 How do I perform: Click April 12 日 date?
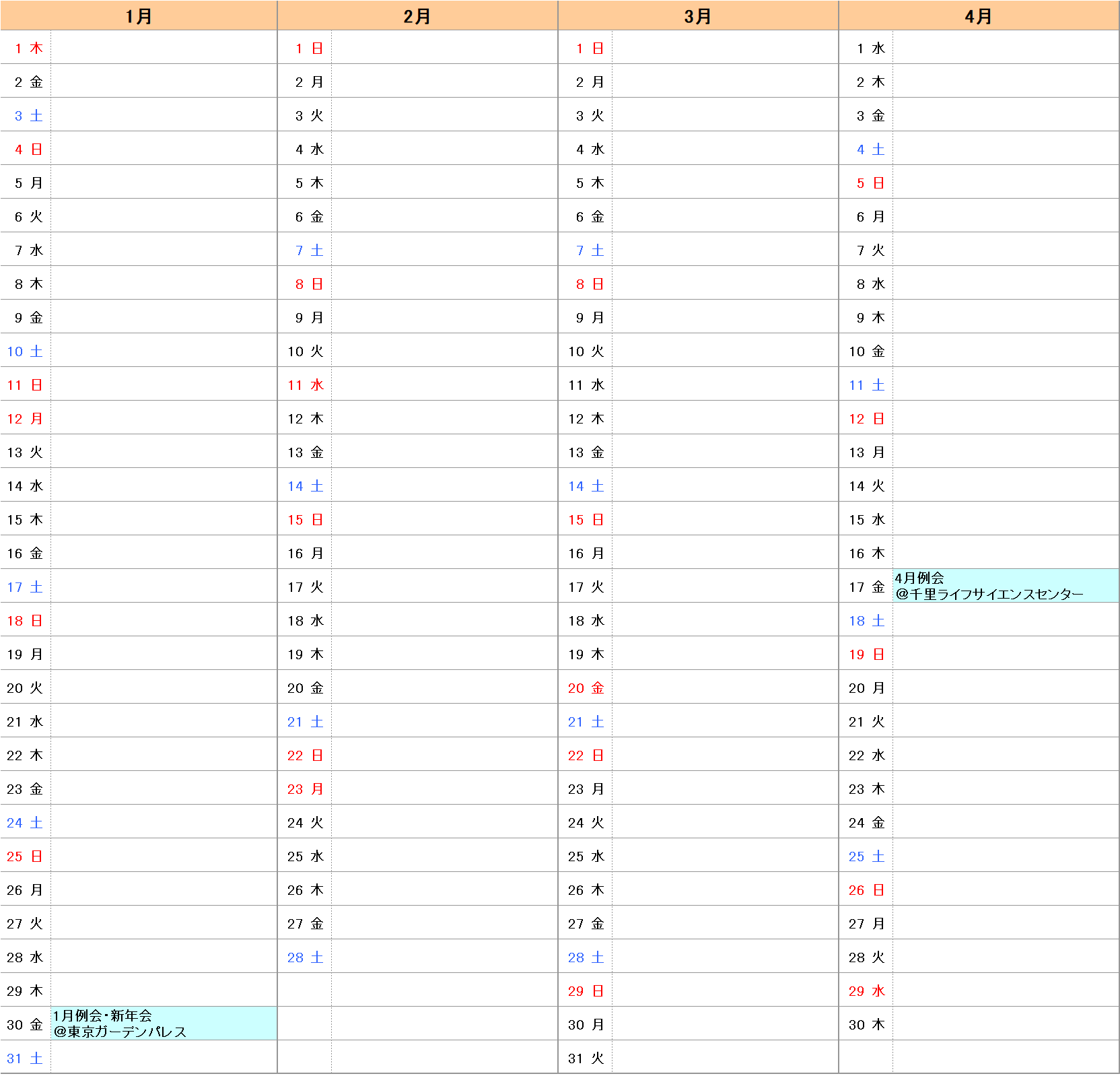coord(866,418)
